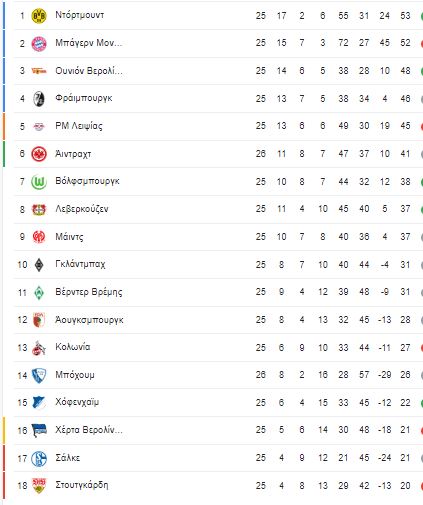
Task: Click the Κολωνία team name
Action: 73,347
